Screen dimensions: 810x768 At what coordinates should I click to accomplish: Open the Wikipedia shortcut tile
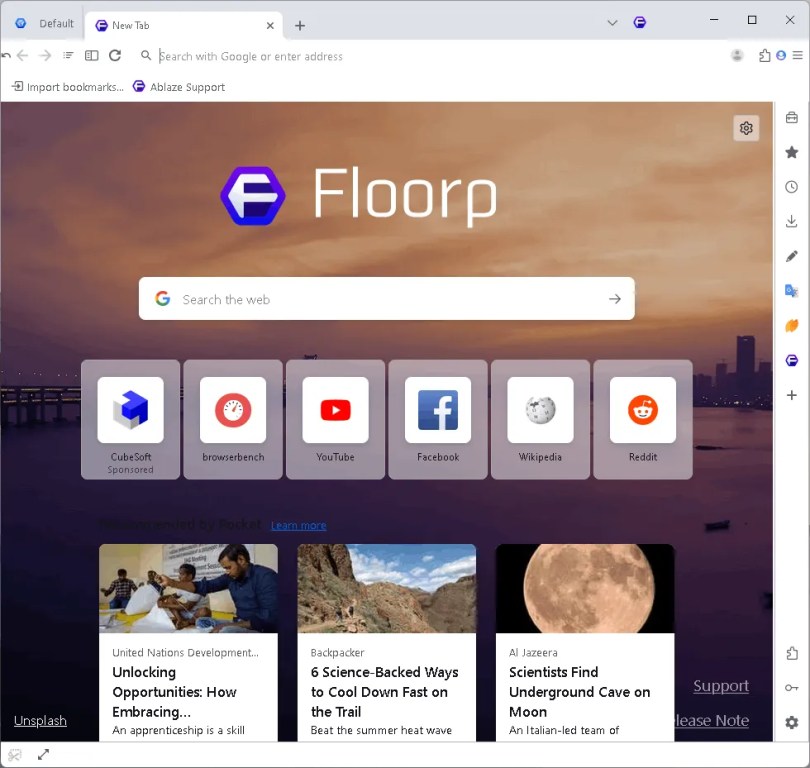540,419
